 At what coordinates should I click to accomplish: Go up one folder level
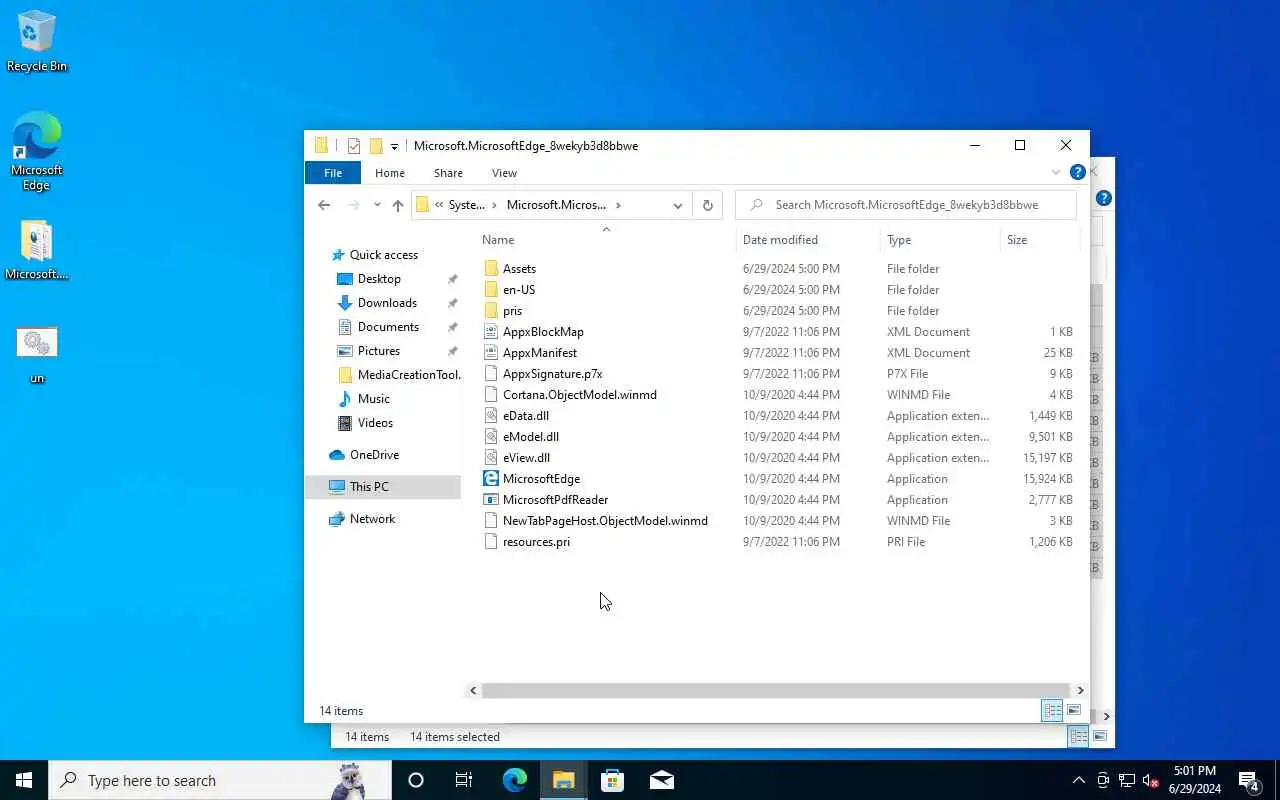(398, 205)
